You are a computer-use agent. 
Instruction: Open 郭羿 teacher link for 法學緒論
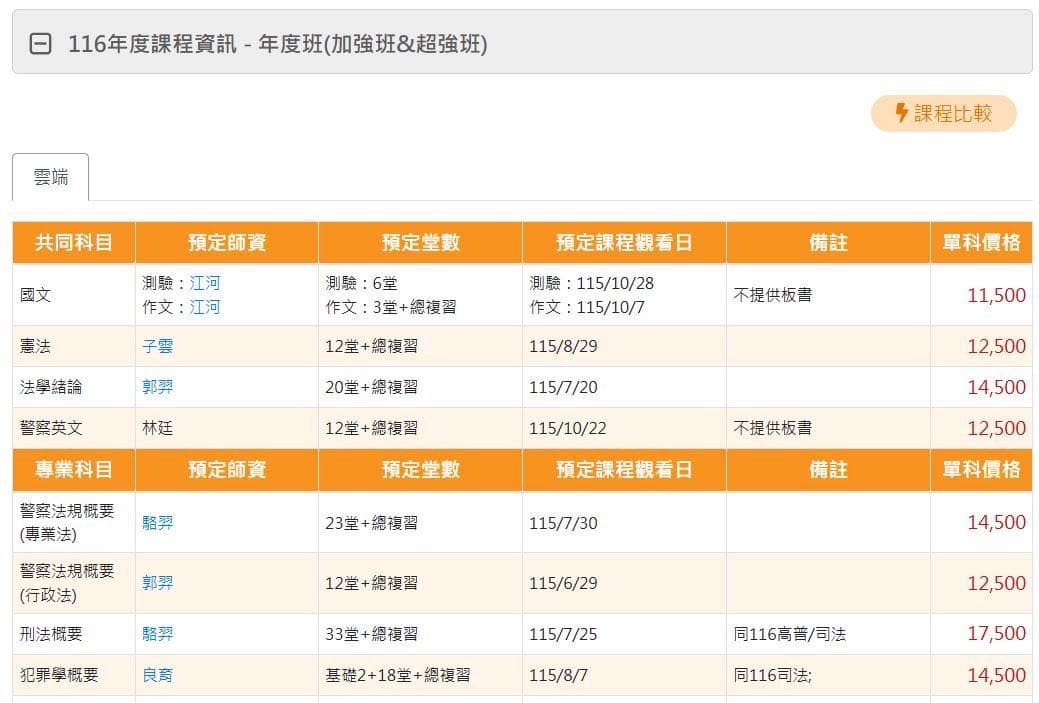tap(158, 387)
